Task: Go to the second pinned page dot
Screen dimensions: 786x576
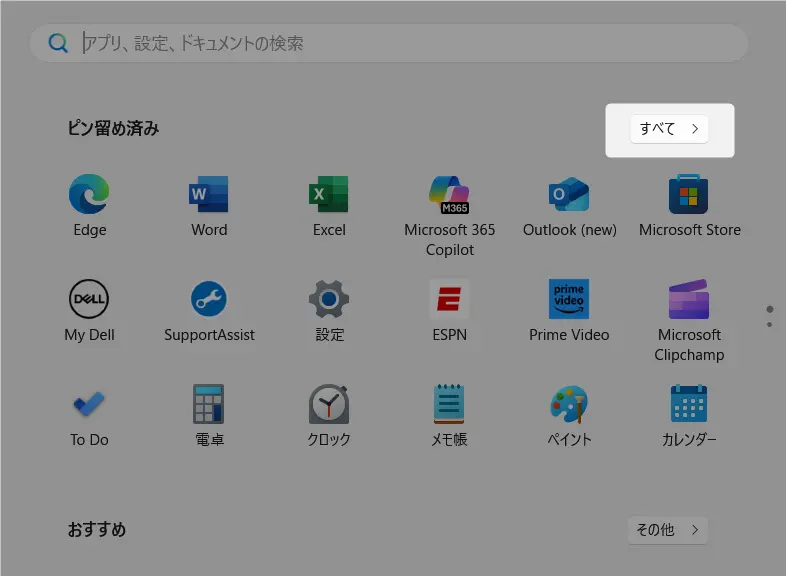Action: coord(769,325)
